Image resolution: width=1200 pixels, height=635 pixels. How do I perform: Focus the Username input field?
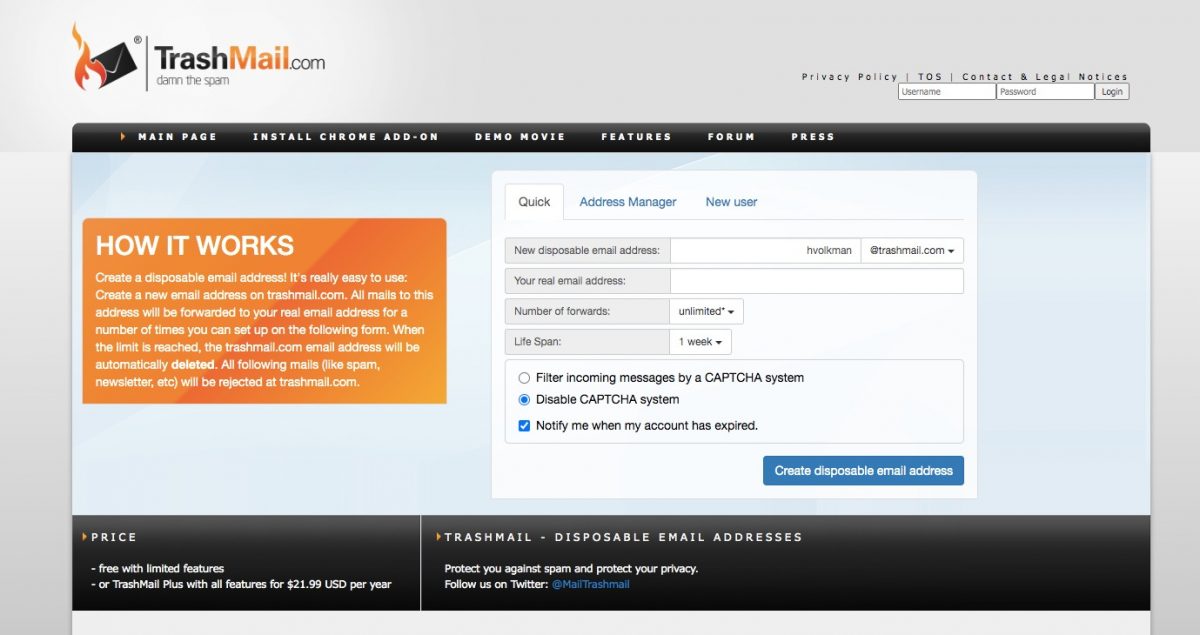(946, 92)
